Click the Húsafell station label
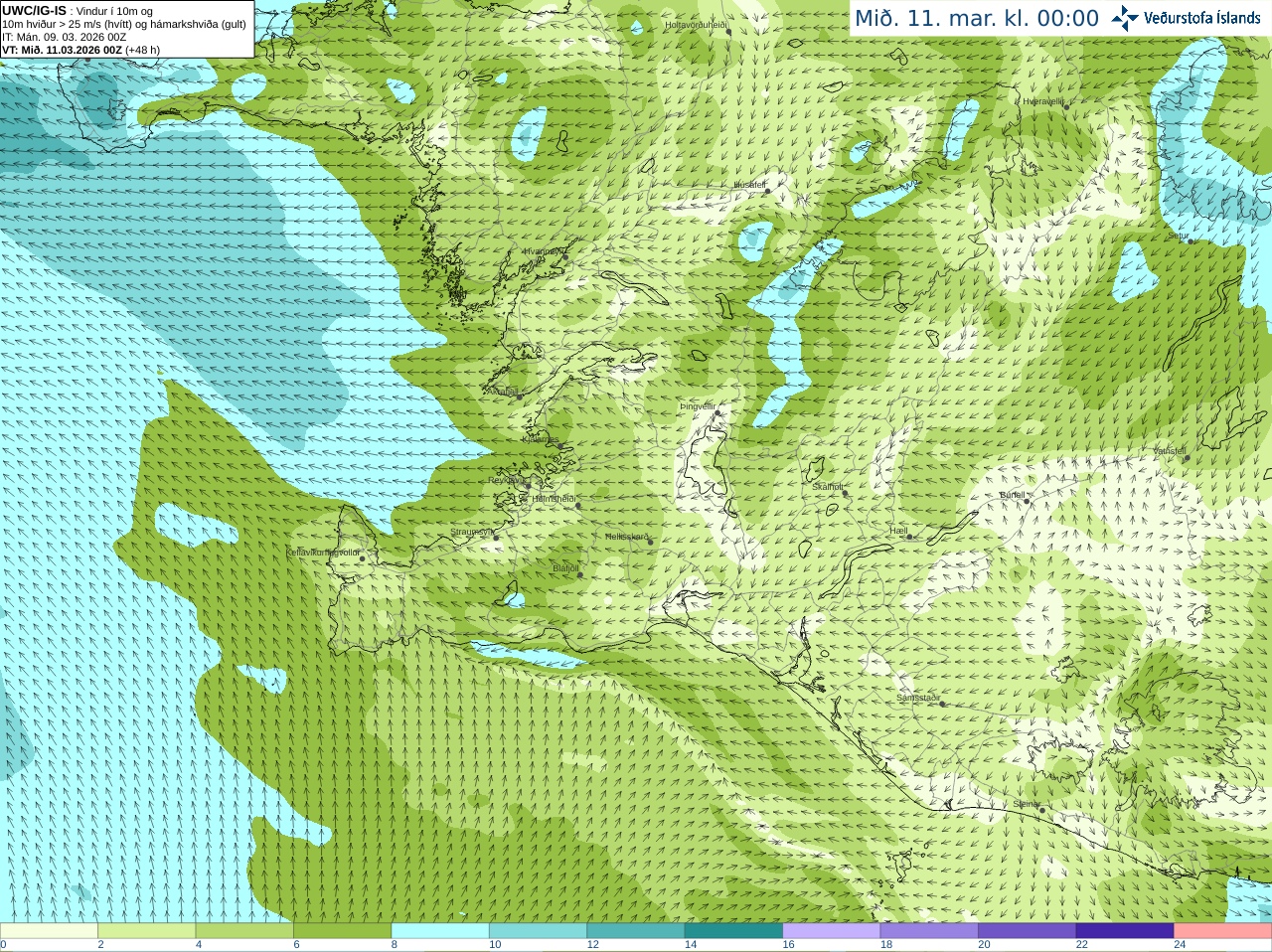This screenshot has width=1272, height=952. click(x=749, y=185)
